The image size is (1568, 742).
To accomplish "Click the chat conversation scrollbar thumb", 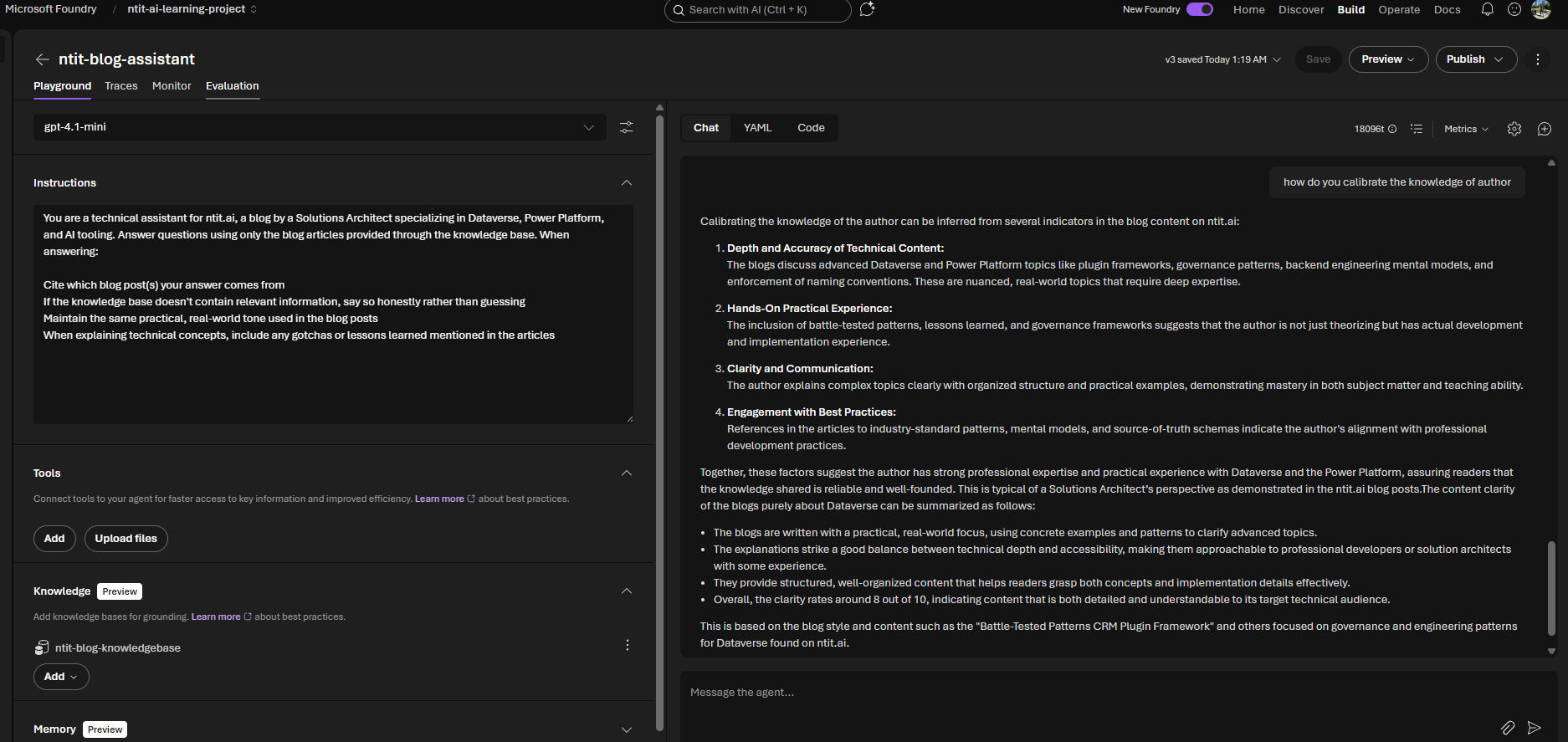I will click(x=1551, y=589).
